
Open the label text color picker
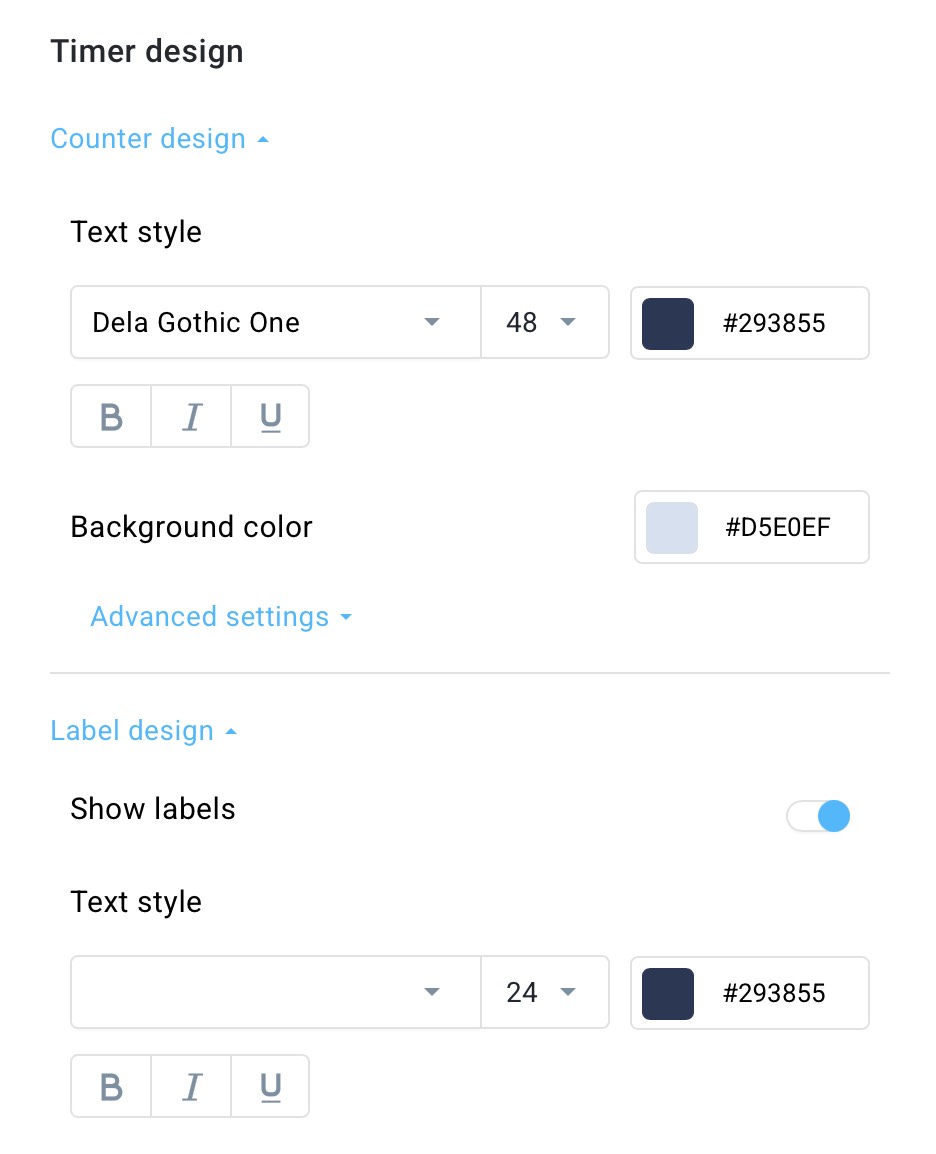pyautogui.click(x=668, y=993)
